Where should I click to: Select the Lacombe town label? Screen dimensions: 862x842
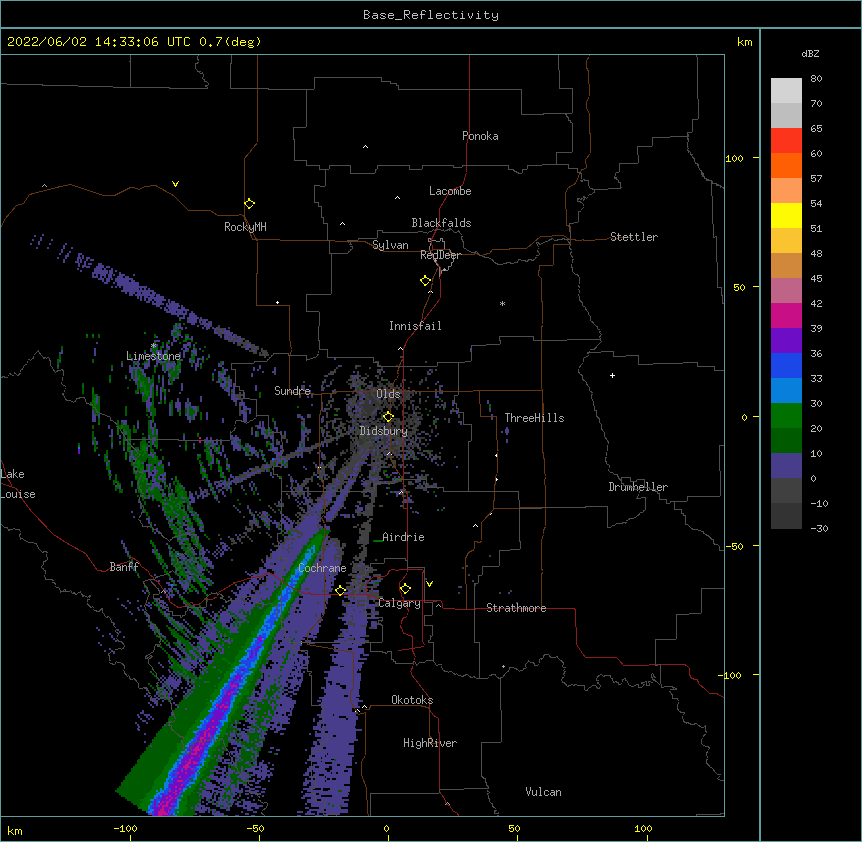click(450, 191)
